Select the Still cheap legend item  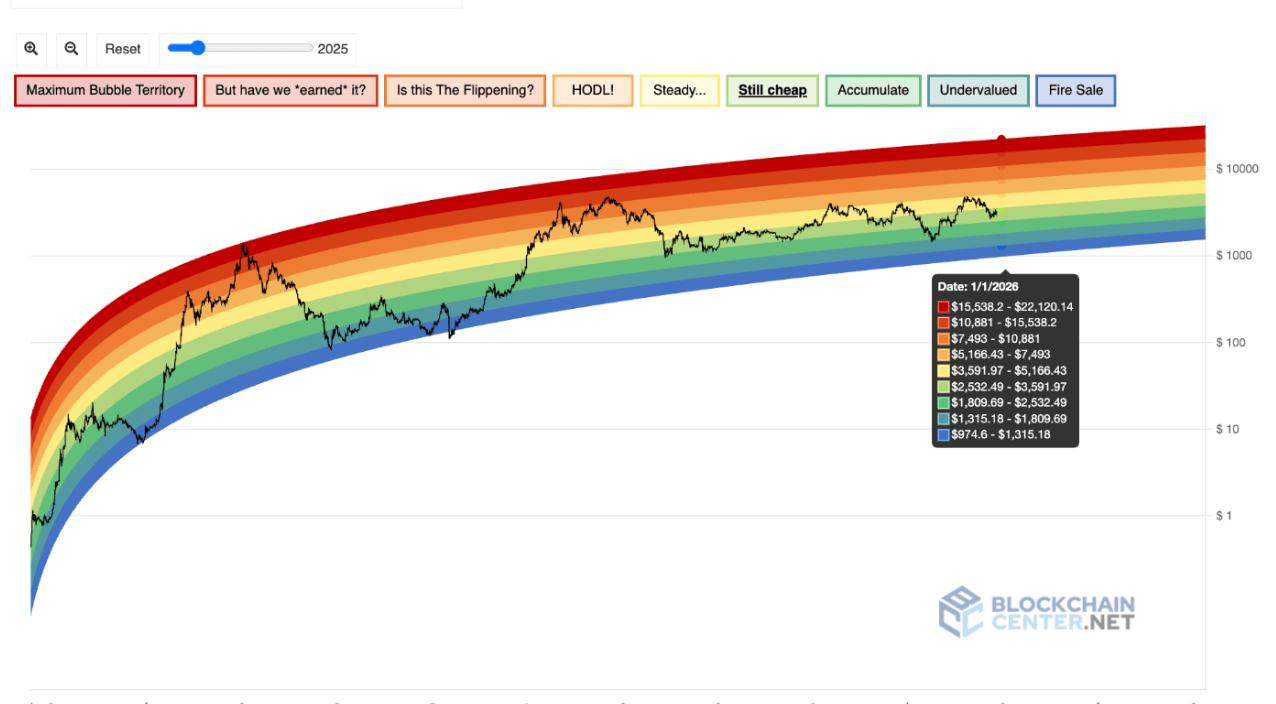[x=772, y=90]
